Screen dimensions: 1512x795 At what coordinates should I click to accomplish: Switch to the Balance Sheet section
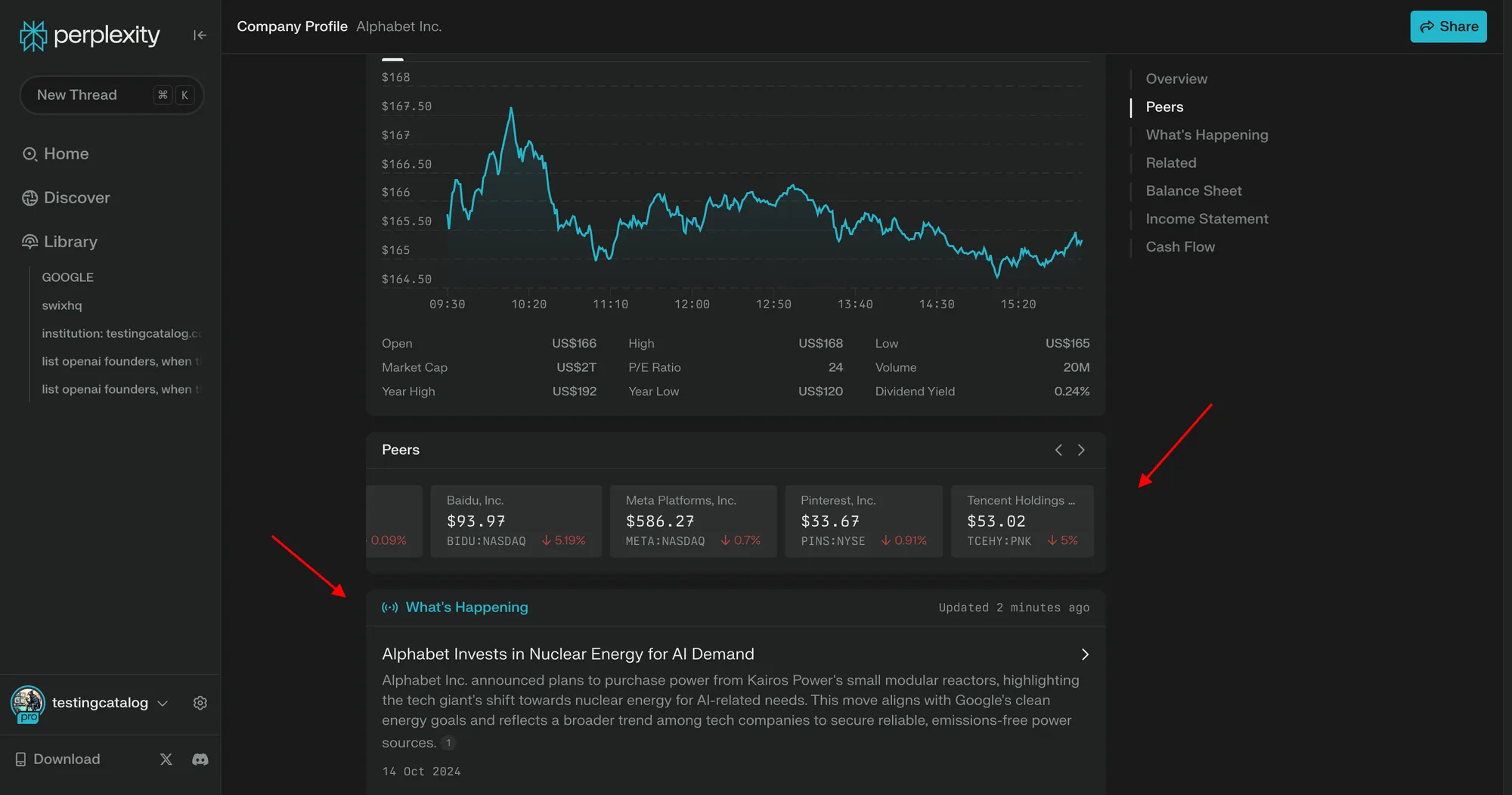click(x=1193, y=190)
